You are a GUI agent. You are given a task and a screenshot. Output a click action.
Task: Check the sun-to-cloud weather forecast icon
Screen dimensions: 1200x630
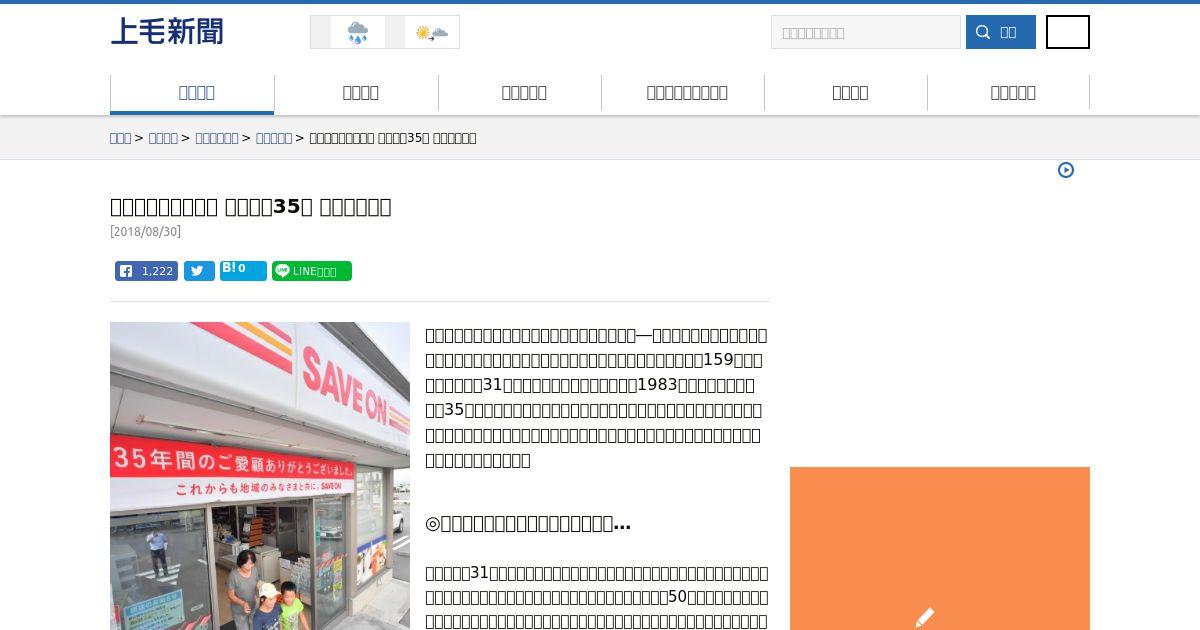[x=432, y=33]
